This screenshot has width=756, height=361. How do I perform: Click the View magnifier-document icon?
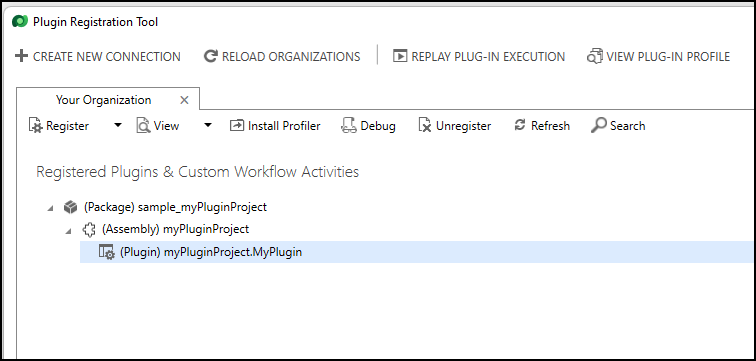[x=143, y=126]
